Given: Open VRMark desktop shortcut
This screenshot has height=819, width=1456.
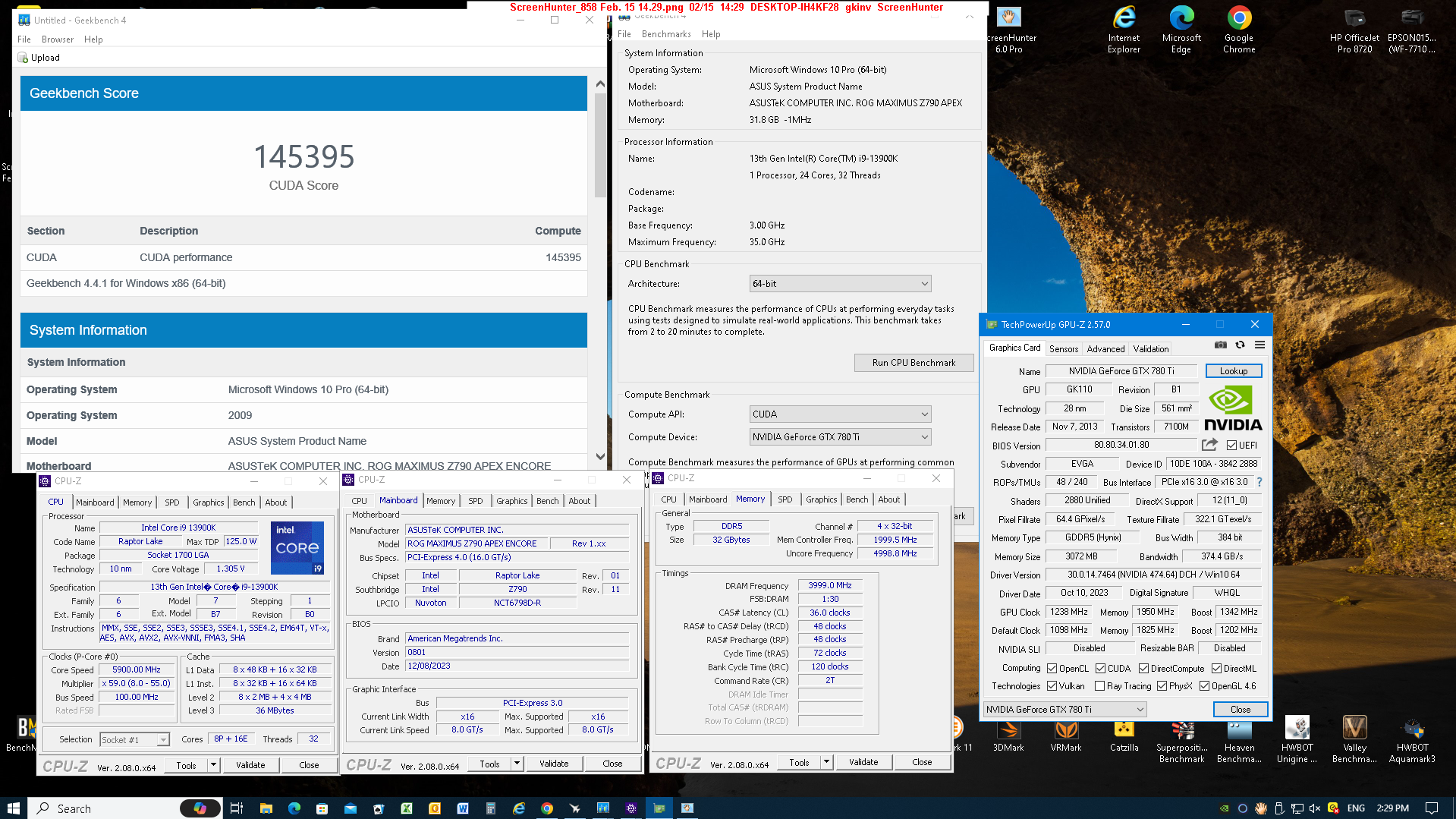Looking at the screenshot, I should point(1066,735).
